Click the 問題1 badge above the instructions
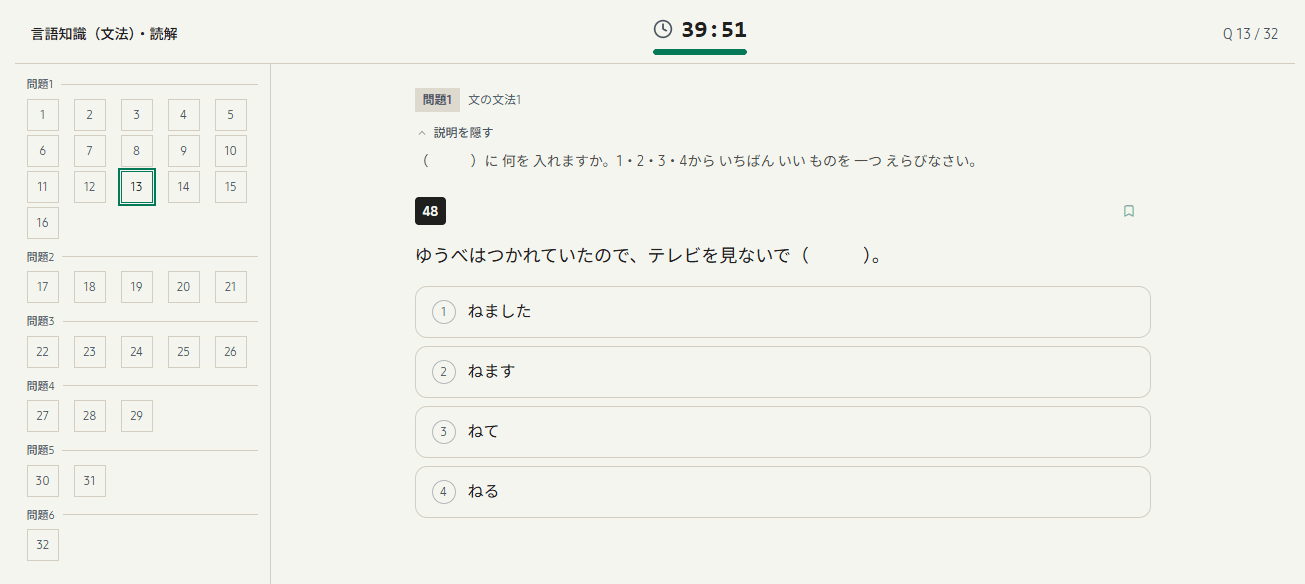The width and height of the screenshot is (1305, 584). point(438,100)
